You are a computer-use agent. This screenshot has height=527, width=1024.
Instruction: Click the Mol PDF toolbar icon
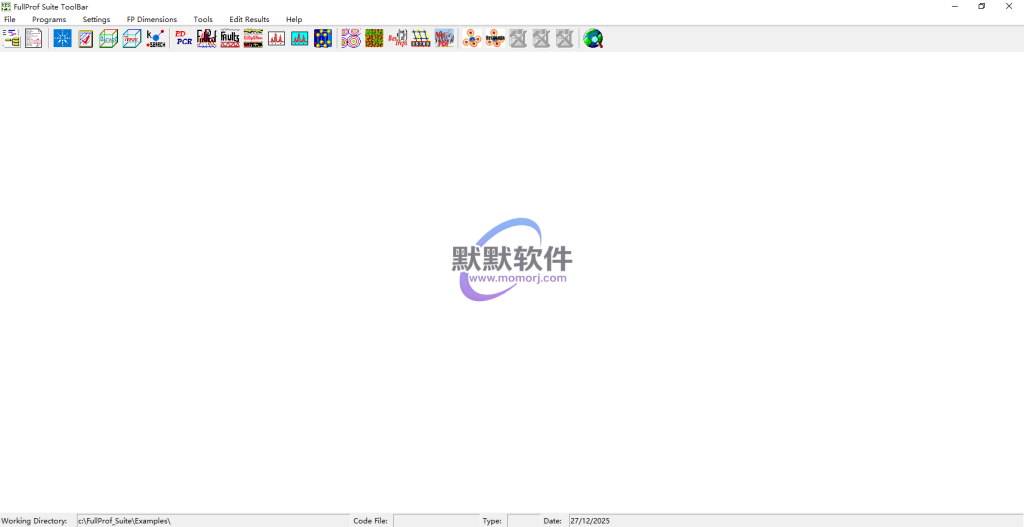[x=444, y=39]
